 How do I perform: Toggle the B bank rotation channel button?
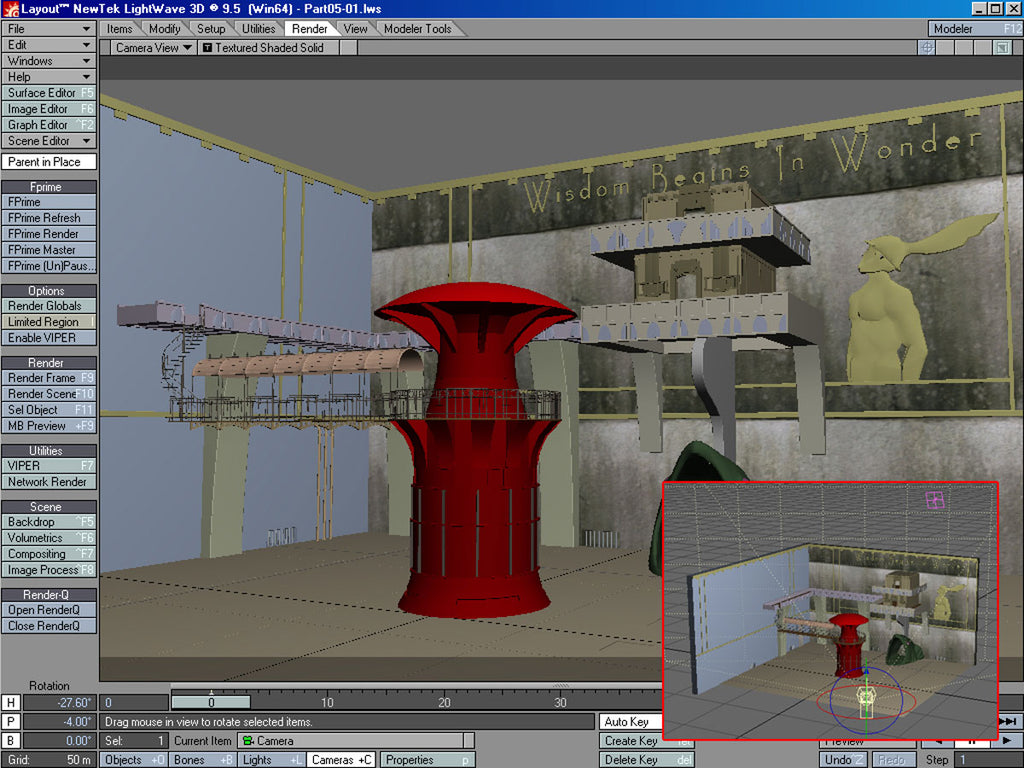(x=10, y=741)
